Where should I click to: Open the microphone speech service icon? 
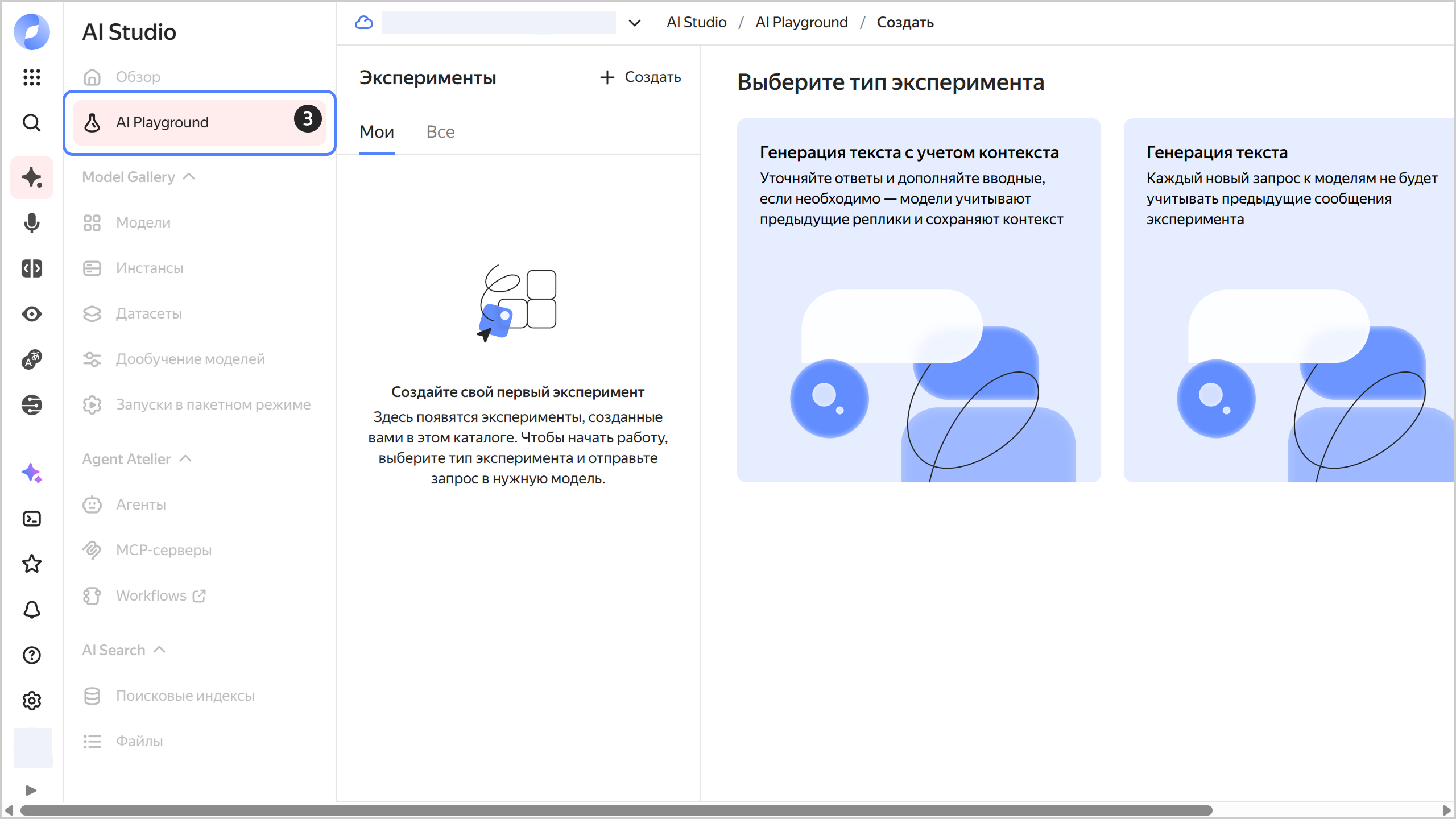click(32, 223)
